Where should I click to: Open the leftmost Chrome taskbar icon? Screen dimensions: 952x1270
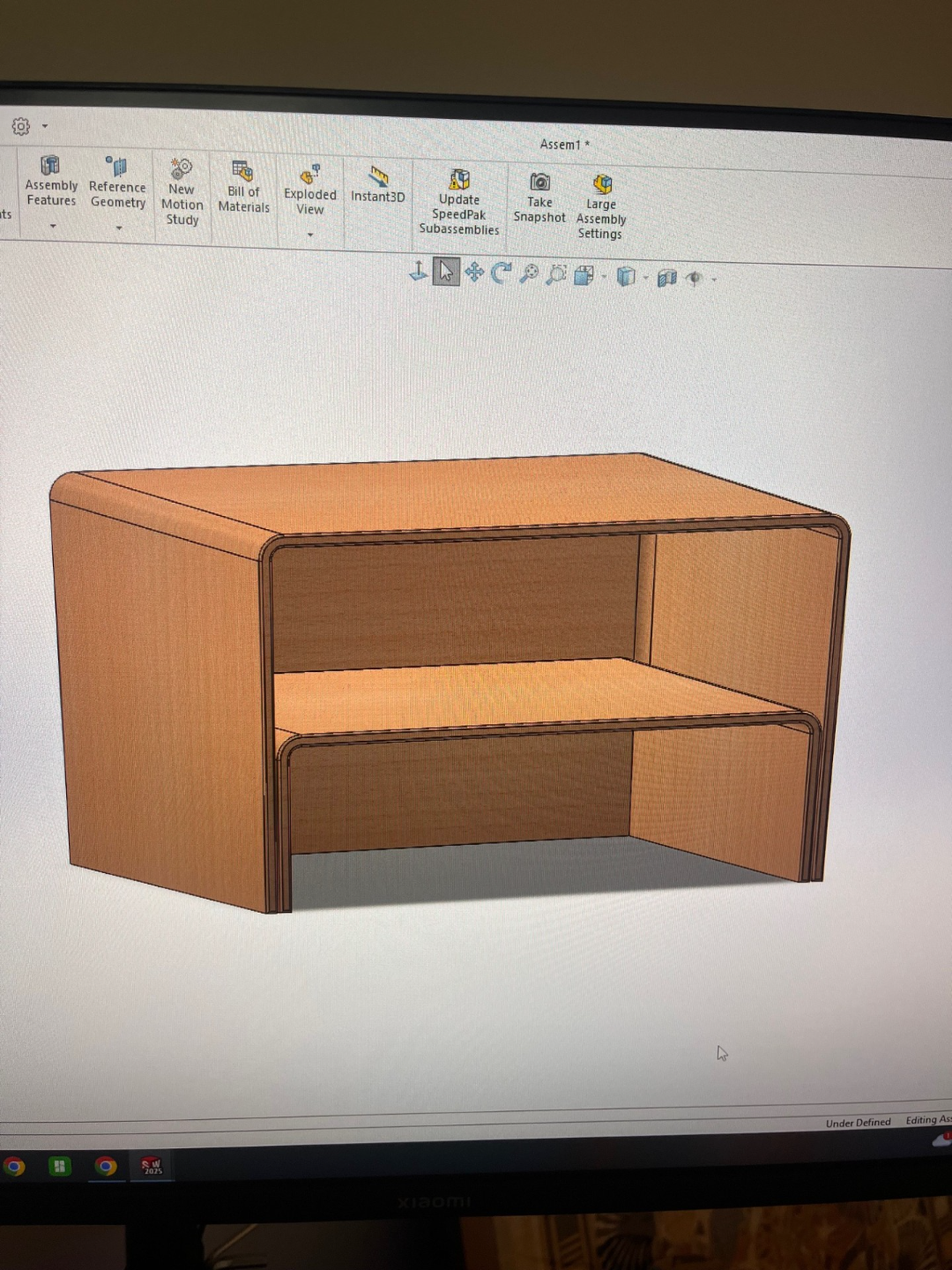click(13, 1167)
